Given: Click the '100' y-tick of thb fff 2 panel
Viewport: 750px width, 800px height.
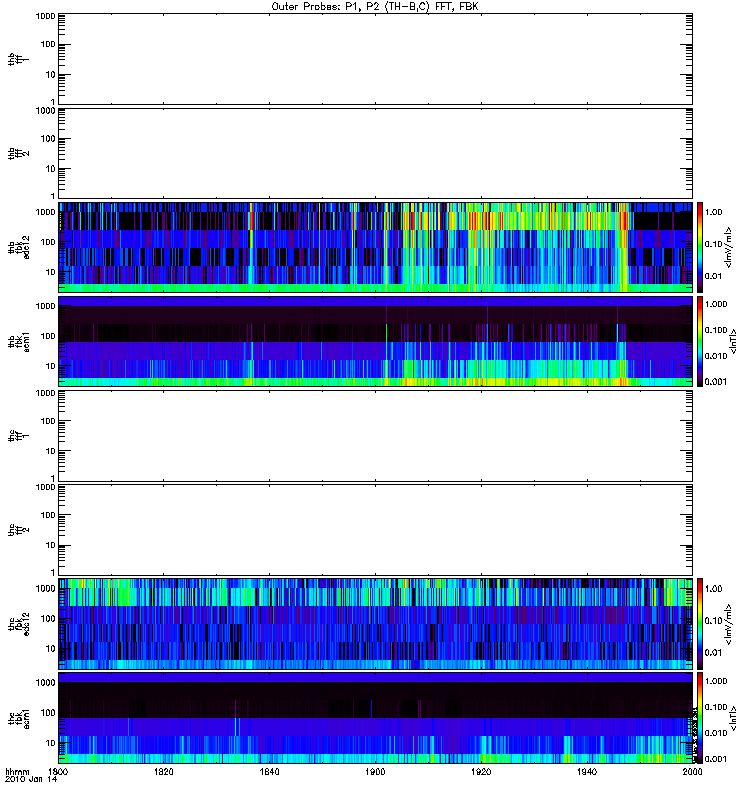Looking at the screenshot, I should tap(48, 139).
